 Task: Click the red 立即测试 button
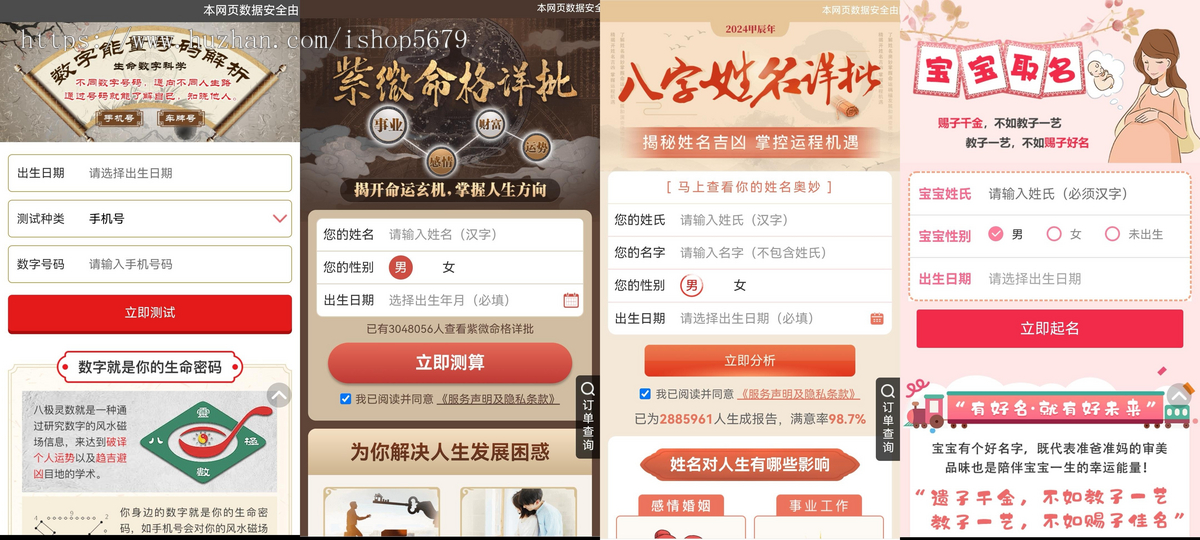point(150,313)
